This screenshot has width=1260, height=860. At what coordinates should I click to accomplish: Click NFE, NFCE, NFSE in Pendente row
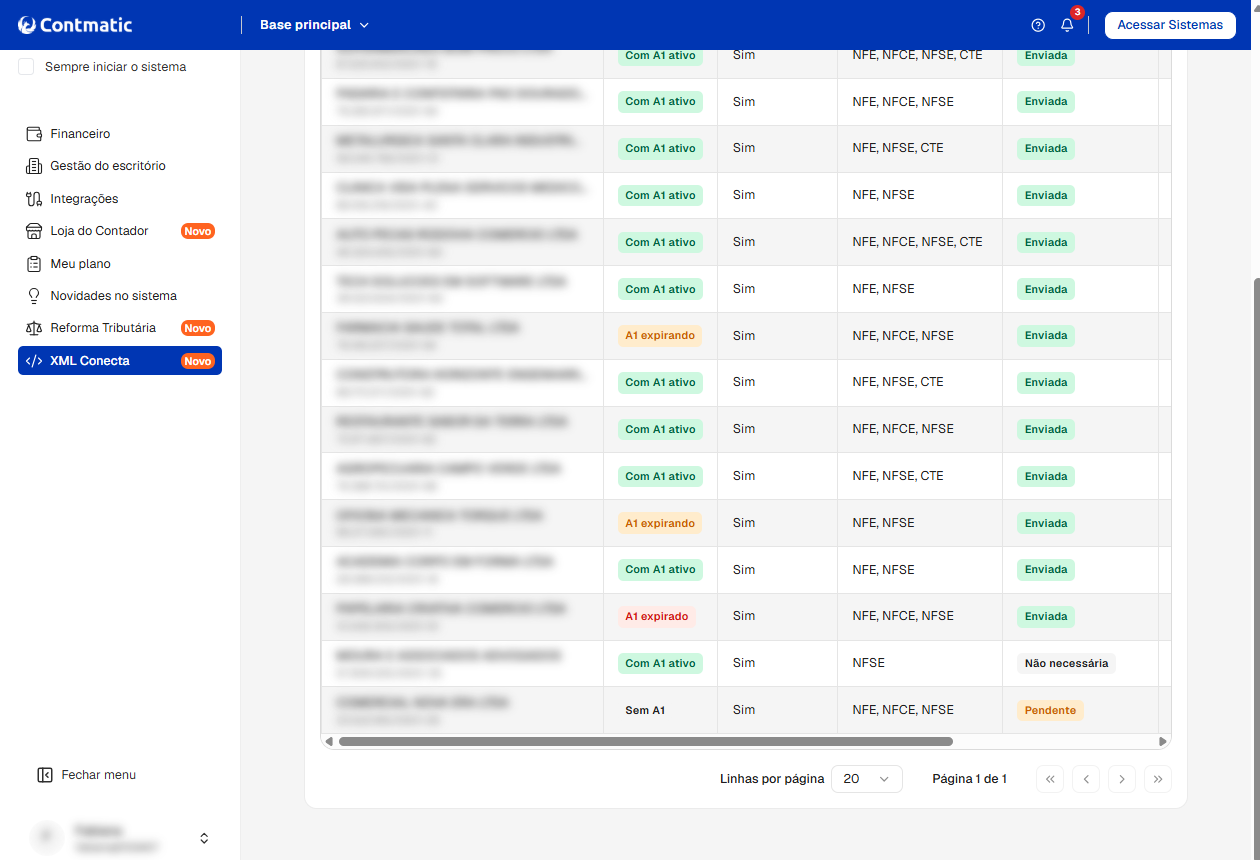903,710
